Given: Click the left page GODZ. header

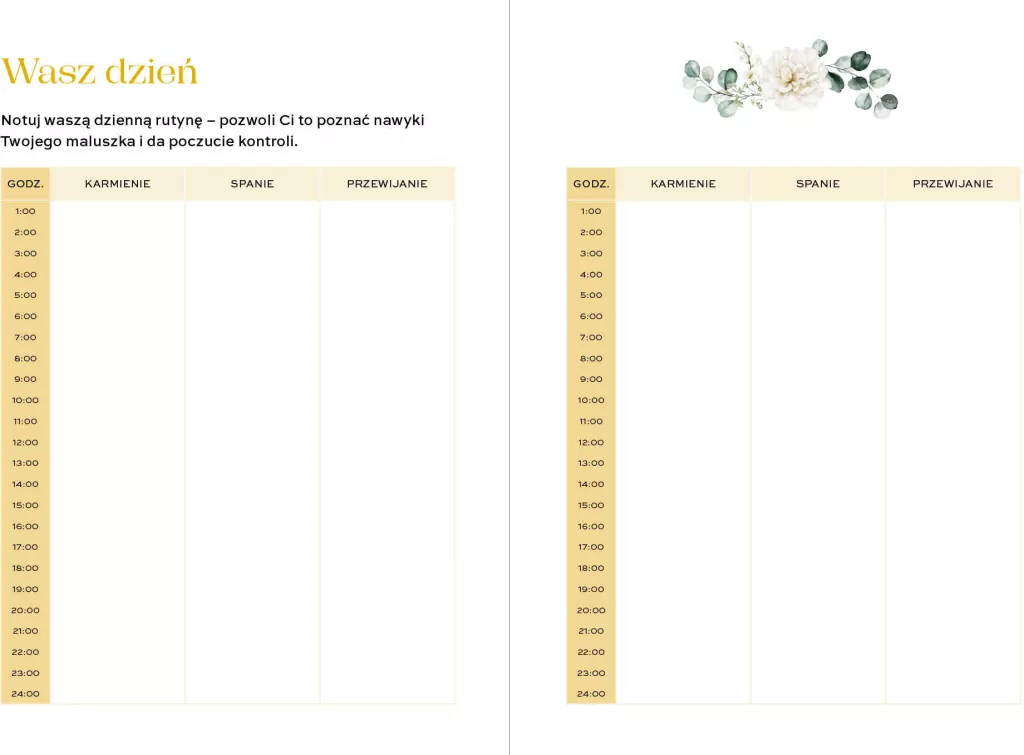Looking at the screenshot, I should (25, 184).
